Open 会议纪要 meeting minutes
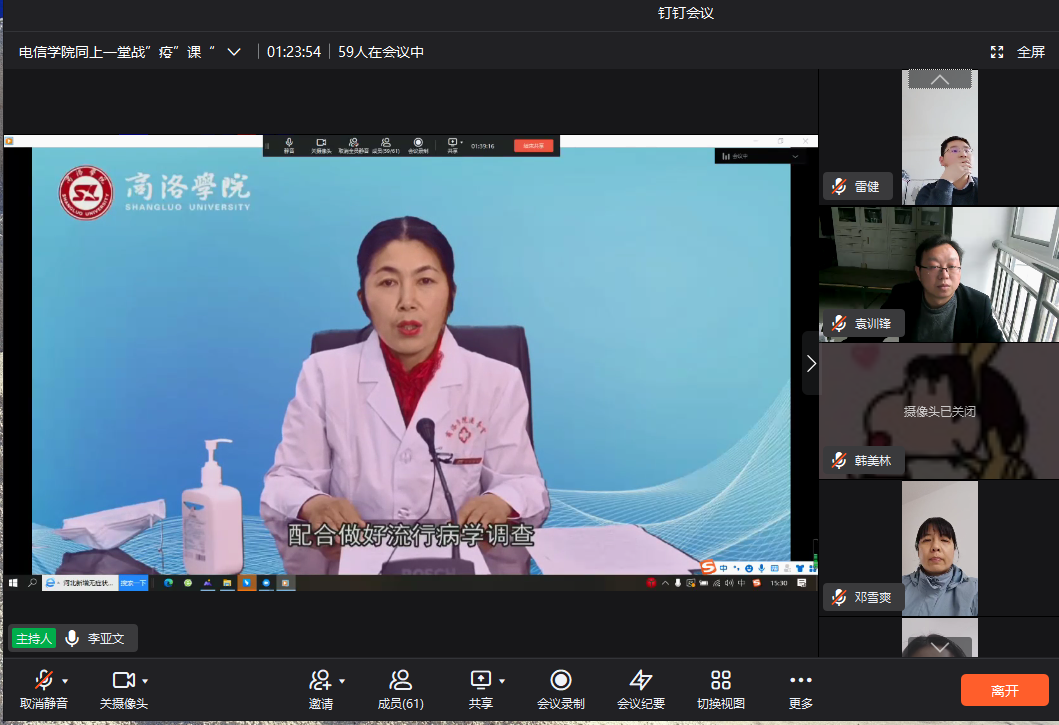Screen dimensions: 1059x725 click(641, 681)
